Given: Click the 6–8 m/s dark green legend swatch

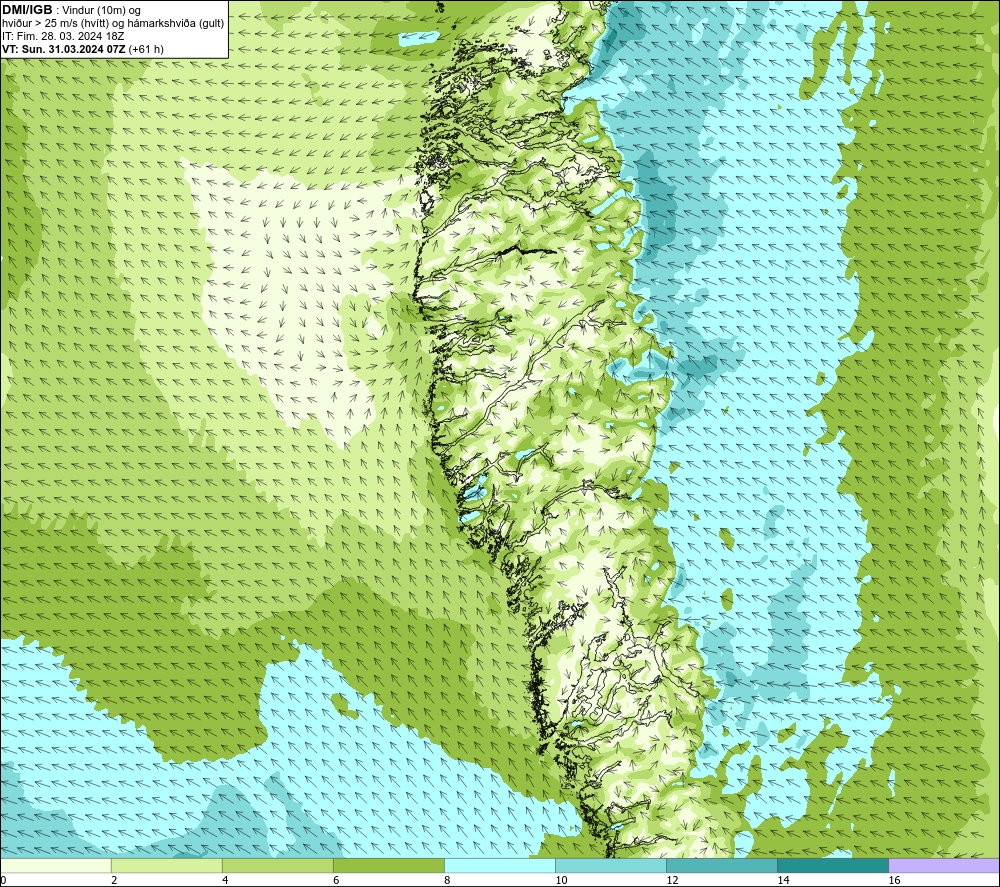Looking at the screenshot, I should coord(388,866).
